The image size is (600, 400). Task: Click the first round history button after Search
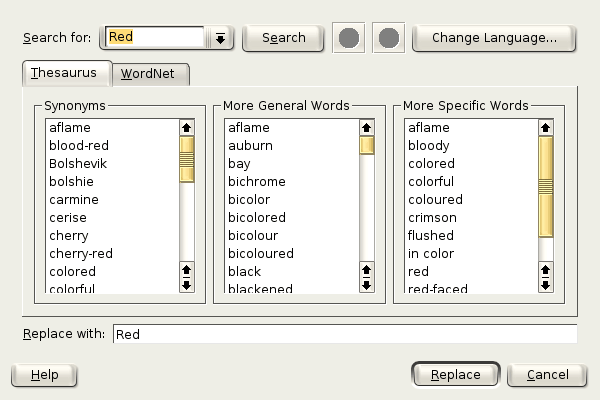coord(347,38)
